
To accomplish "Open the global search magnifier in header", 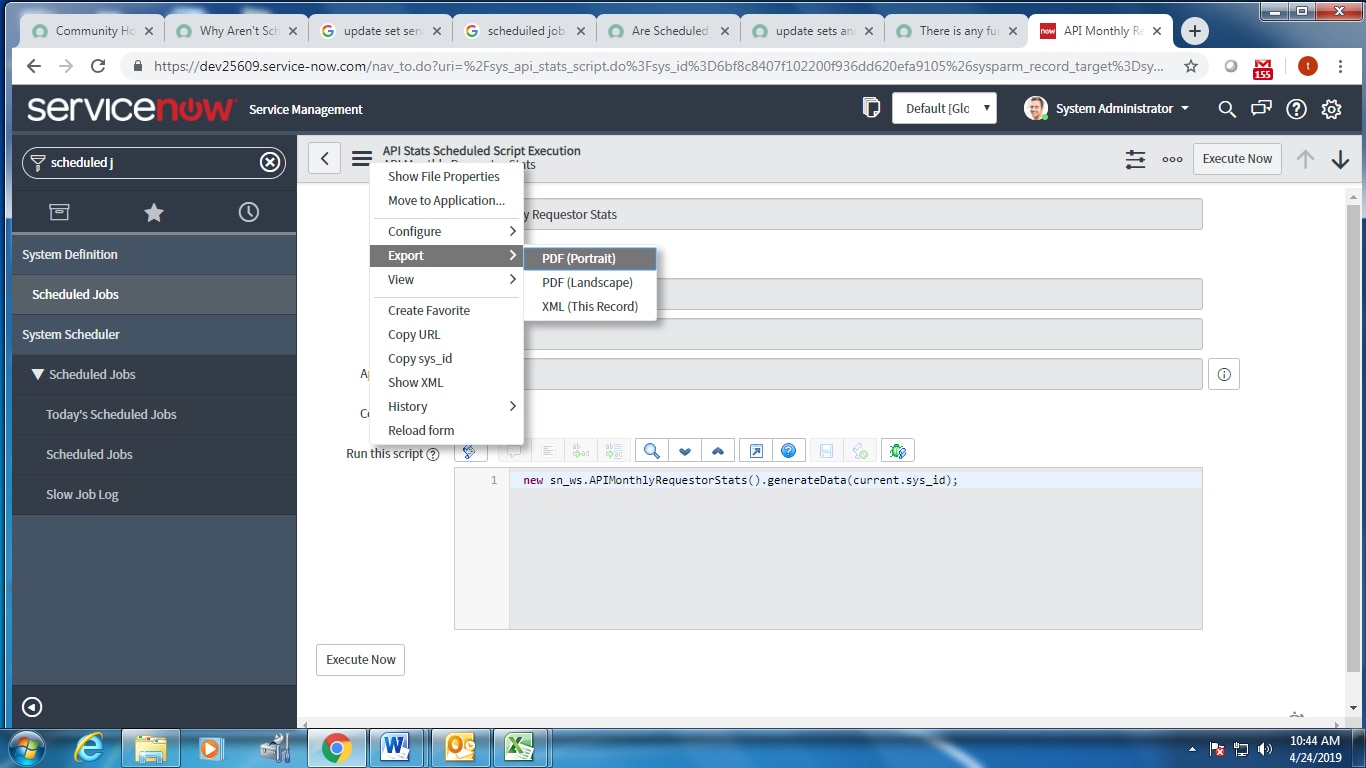I will pyautogui.click(x=1227, y=109).
